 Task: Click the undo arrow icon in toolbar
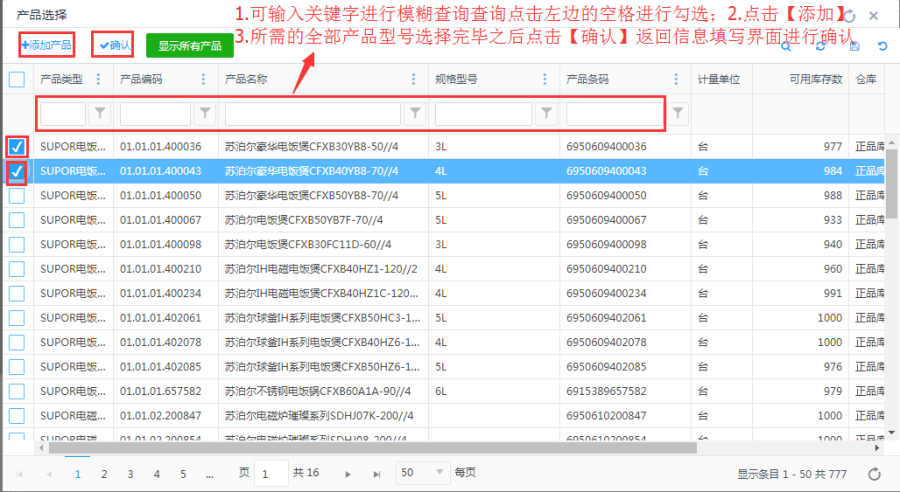882,47
